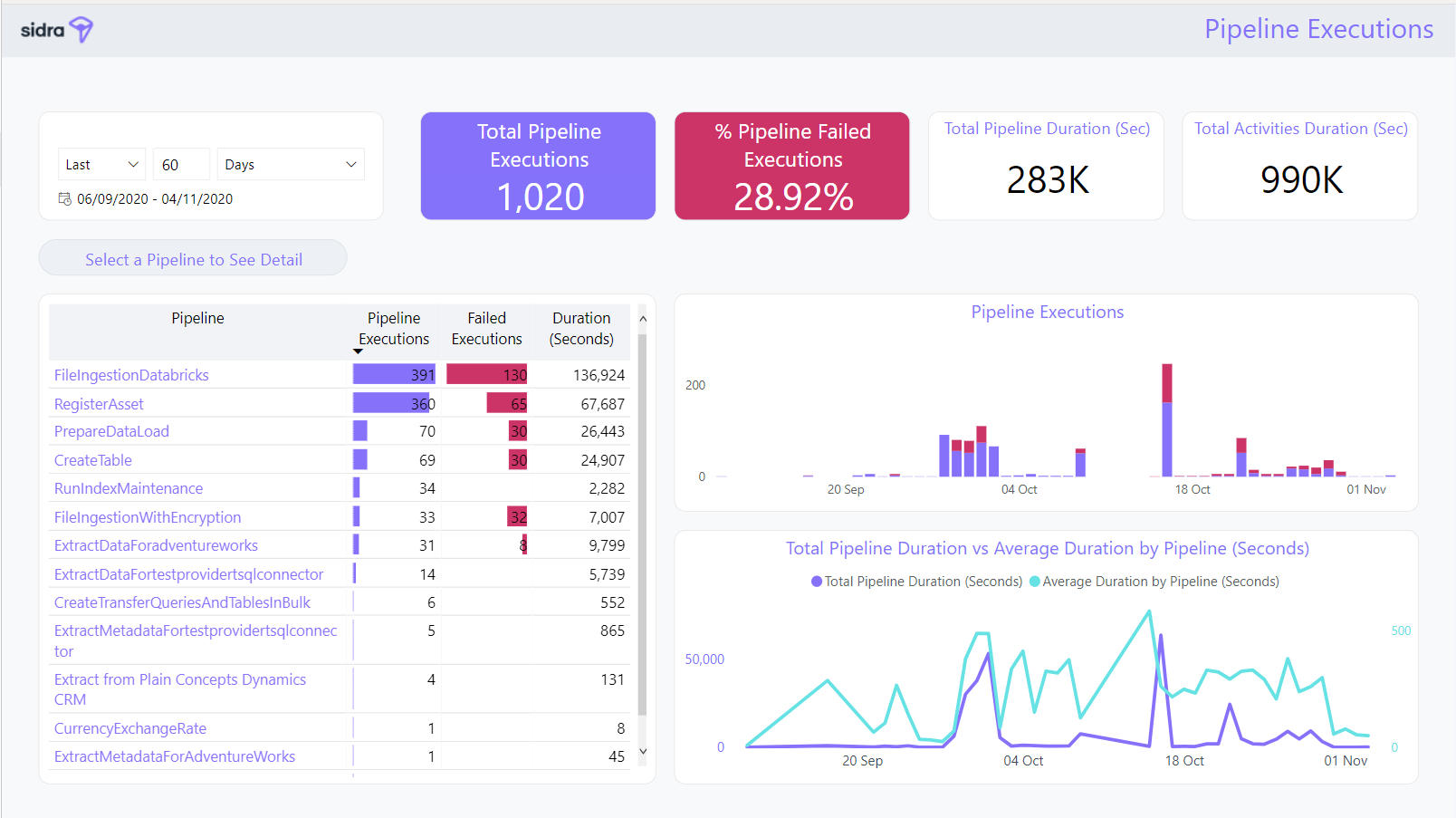Click the % Pipeline Failed Executions card

click(791, 166)
